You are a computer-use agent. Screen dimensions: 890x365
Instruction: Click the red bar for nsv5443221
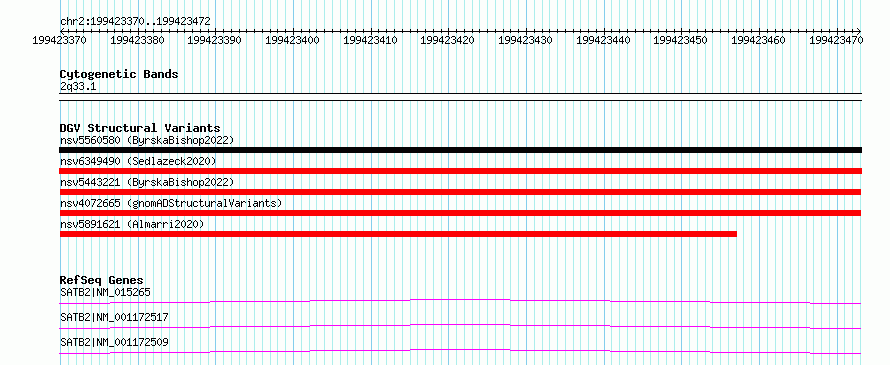[x=461, y=192]
